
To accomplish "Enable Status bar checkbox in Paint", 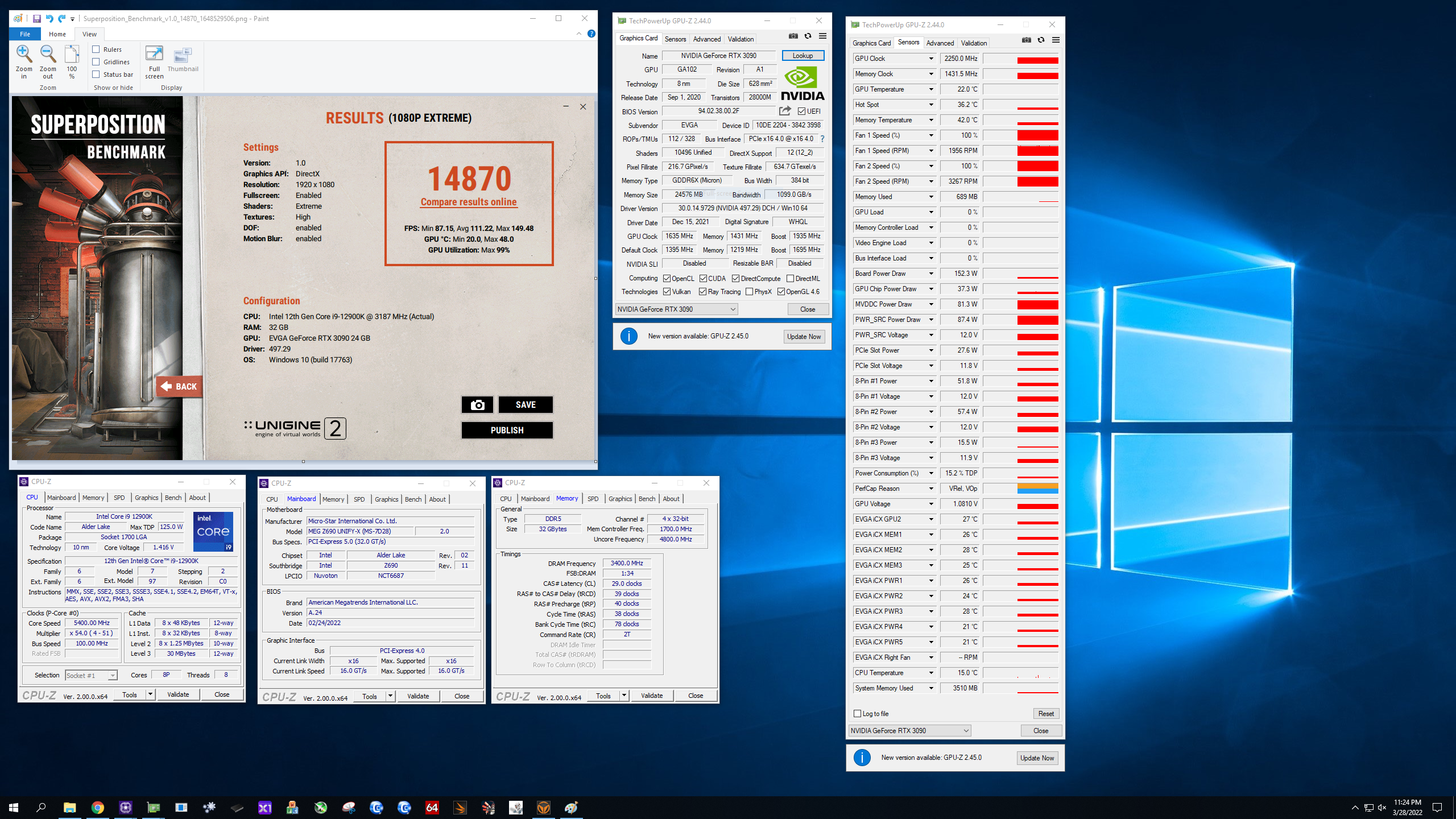I will tap(96, 75).
